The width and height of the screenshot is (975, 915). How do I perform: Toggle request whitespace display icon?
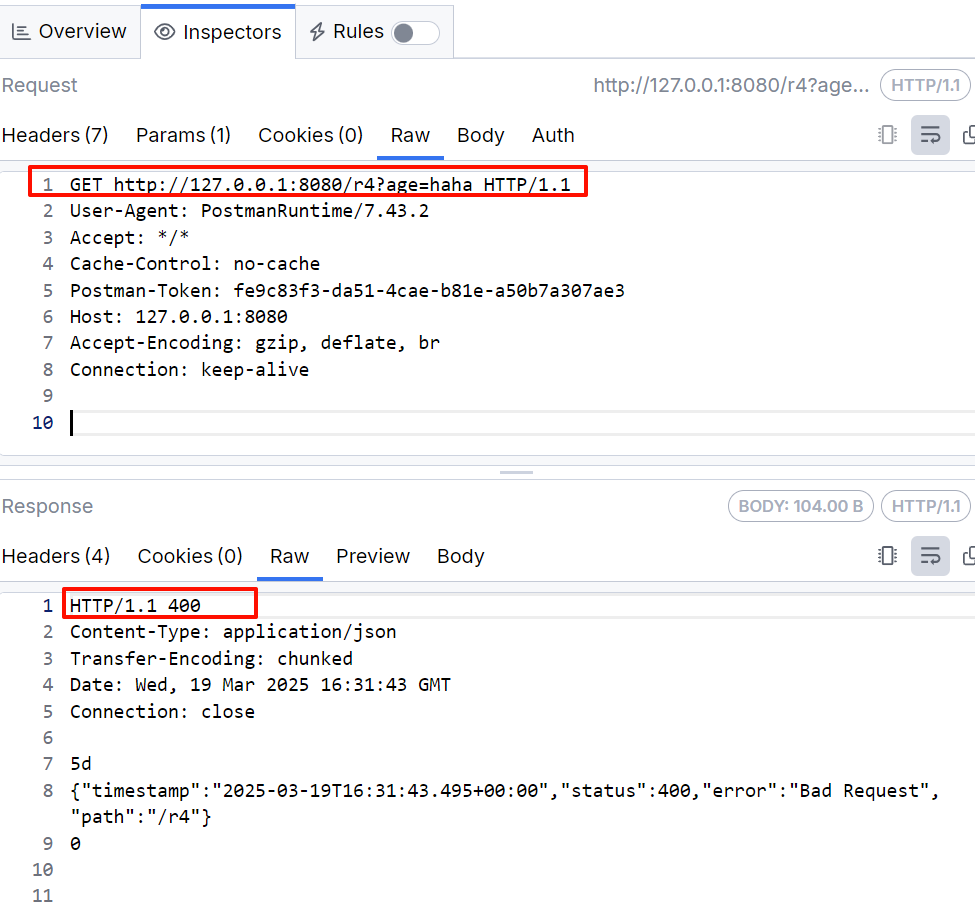tap(887, 135)
